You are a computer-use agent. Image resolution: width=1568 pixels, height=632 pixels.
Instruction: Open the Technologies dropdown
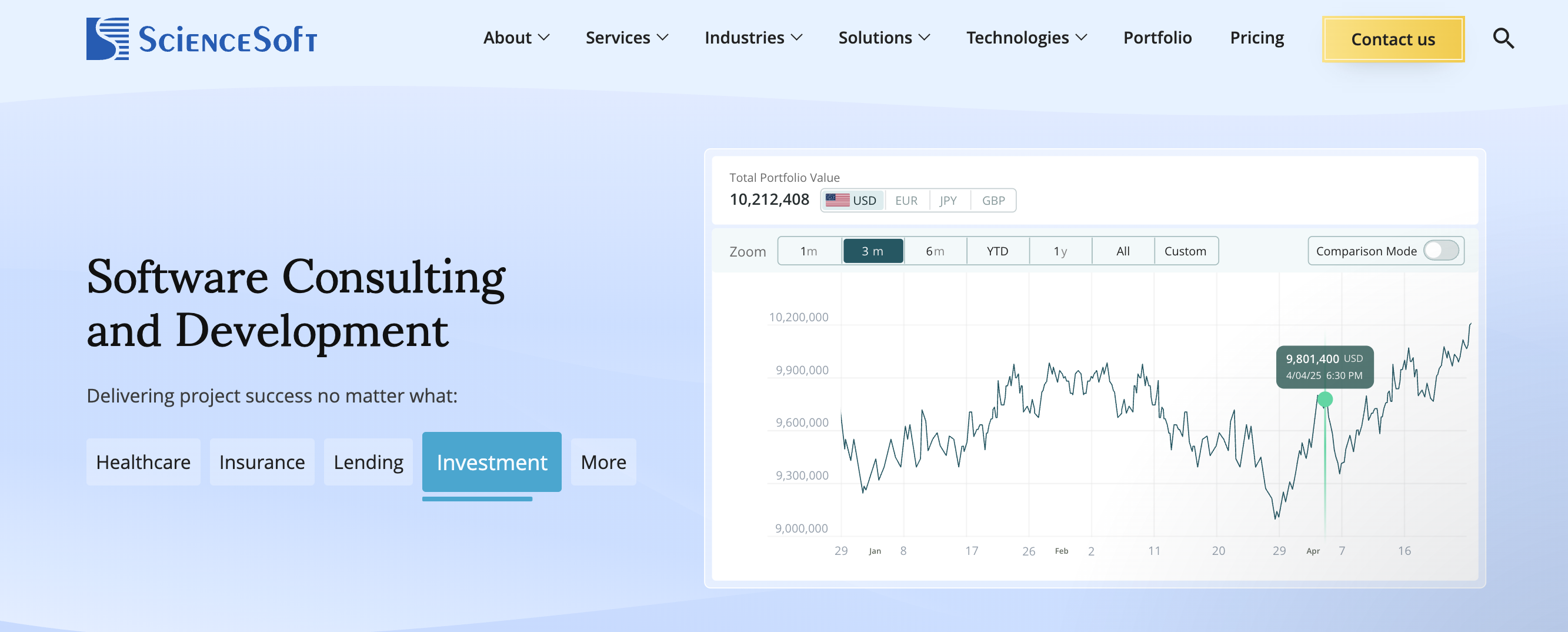[1026, 38]
